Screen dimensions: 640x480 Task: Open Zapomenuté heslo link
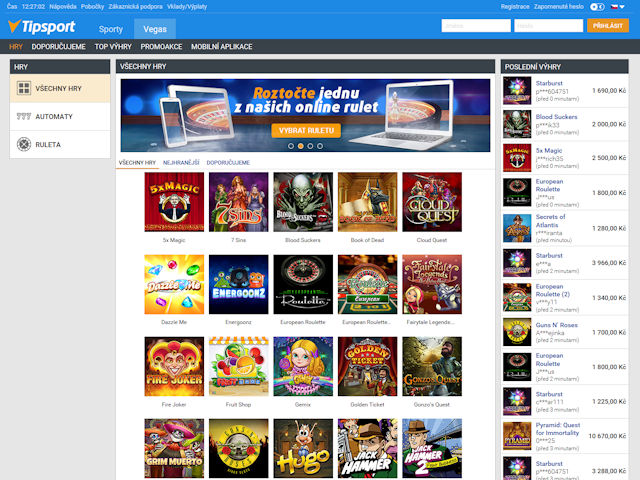coord(559,7)
